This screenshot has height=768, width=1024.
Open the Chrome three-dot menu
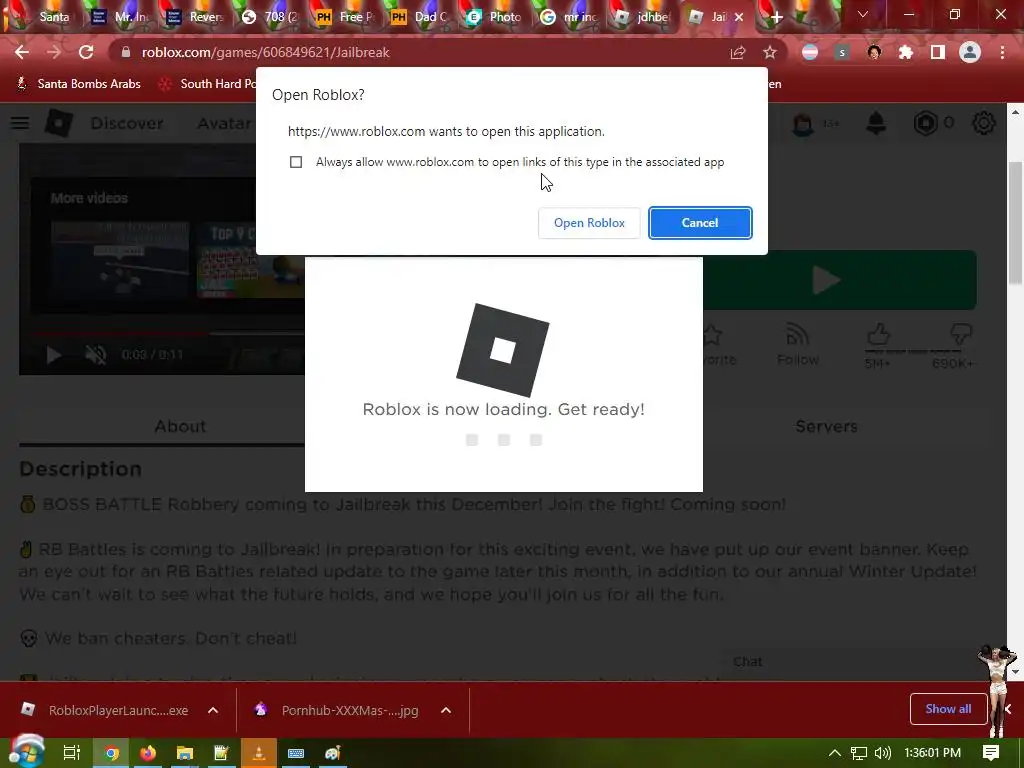point(1002,52)
